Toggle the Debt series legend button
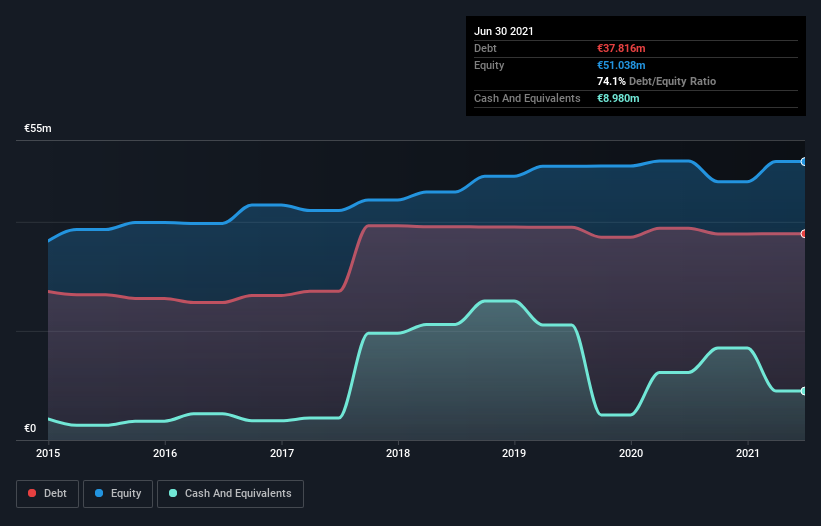 coord(48,494)
